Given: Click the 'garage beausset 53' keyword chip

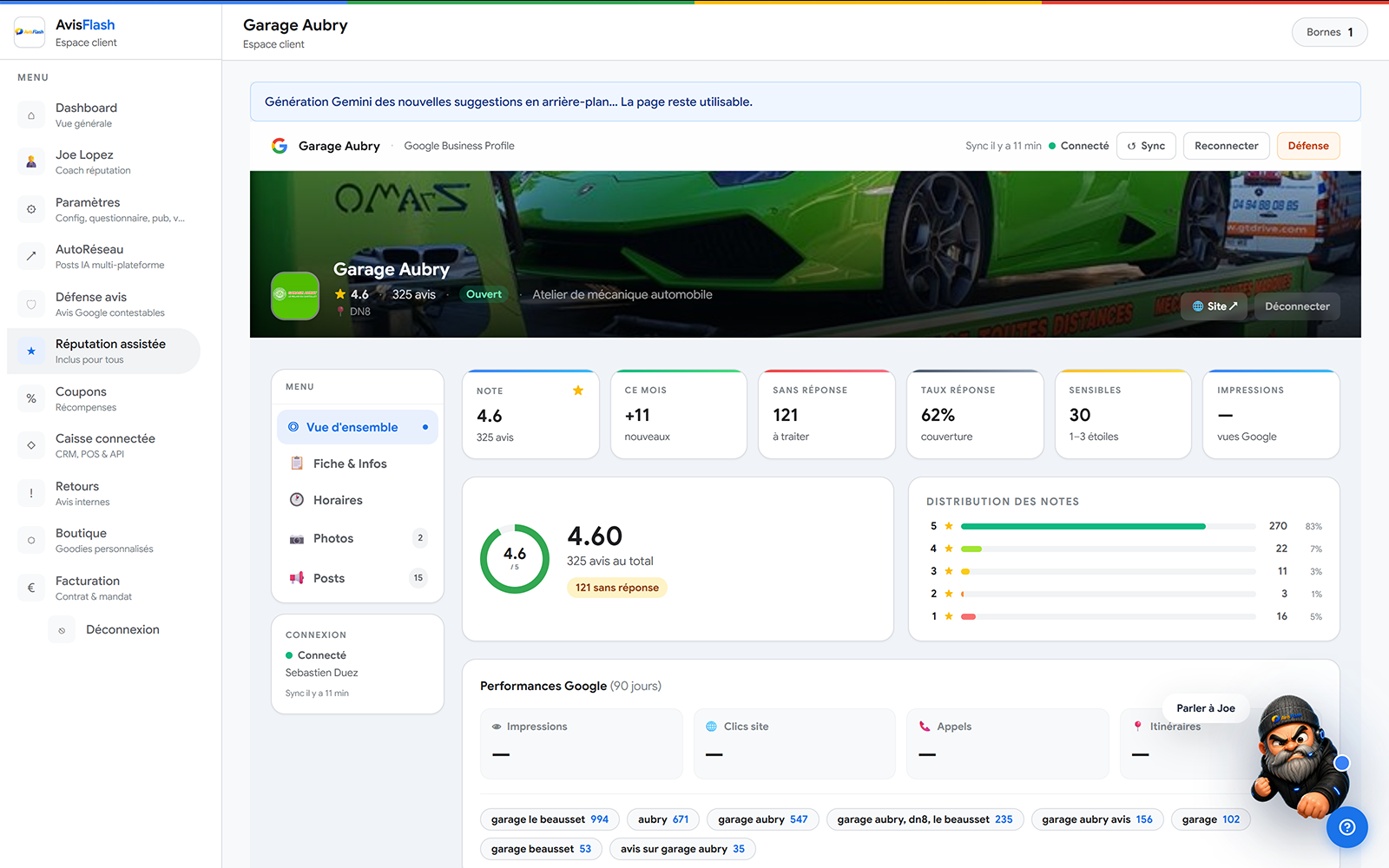Looking at the screenshot, I should [541, 849].
